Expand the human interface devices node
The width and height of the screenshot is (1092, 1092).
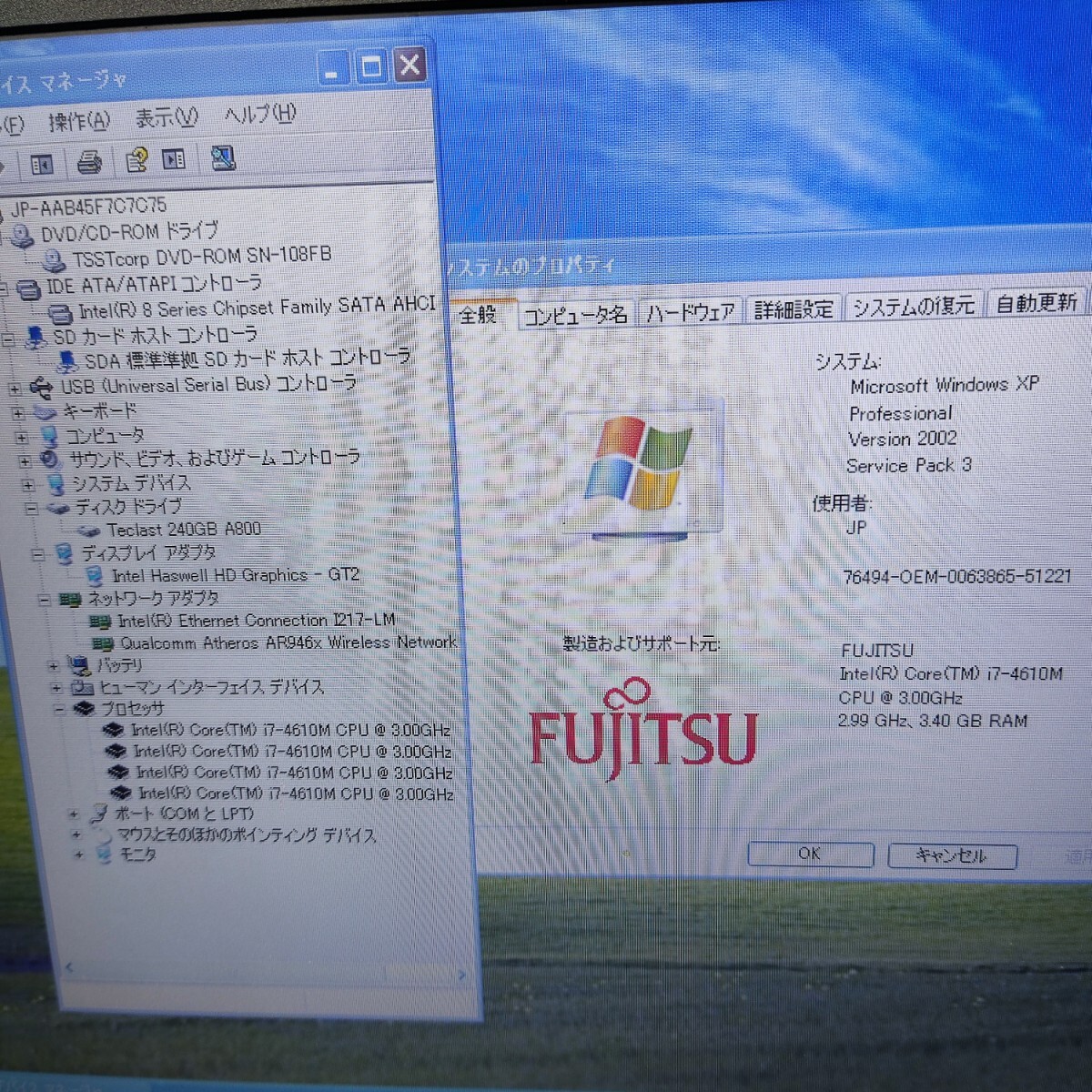(x=56, y=689)
